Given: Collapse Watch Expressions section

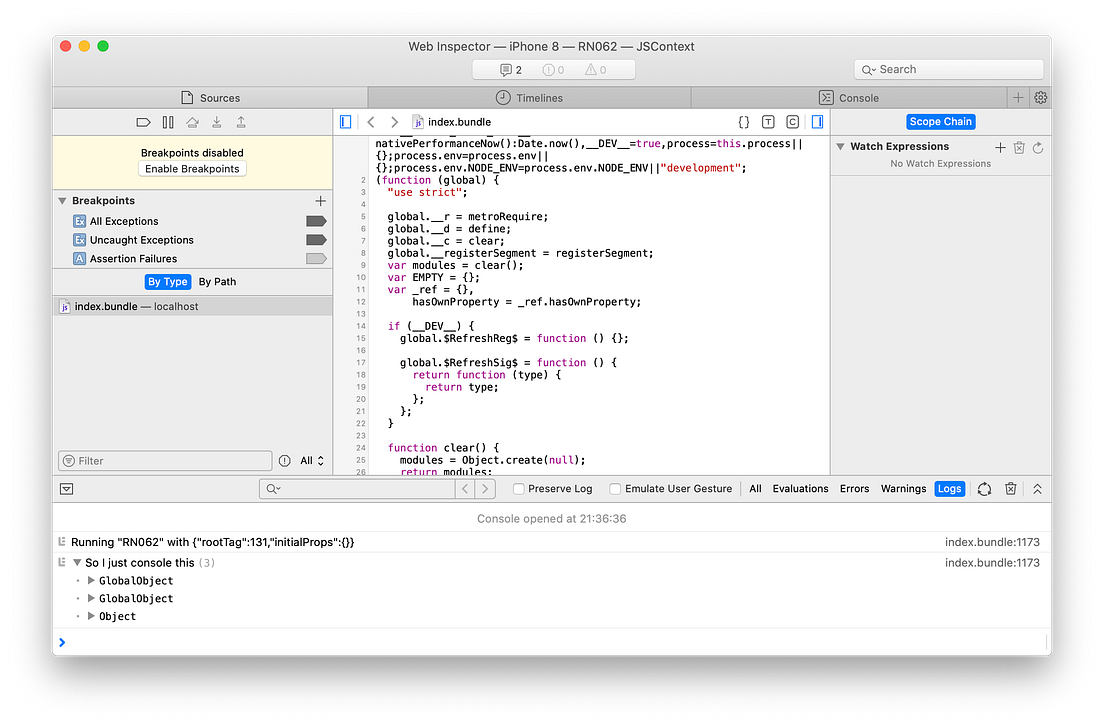Looking at the screenshot, I should [x=840, y=146].
